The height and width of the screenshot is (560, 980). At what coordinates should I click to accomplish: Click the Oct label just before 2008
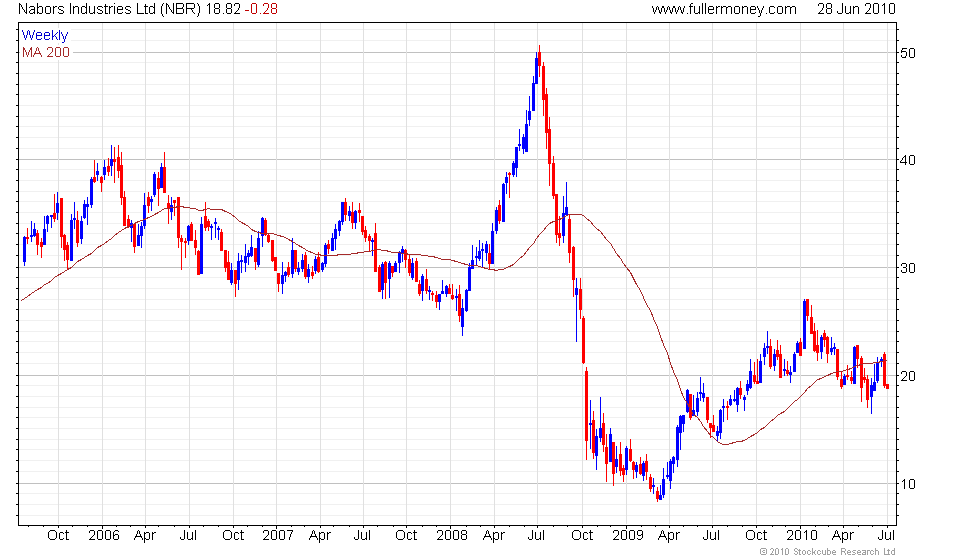pyautogui.click(x=406, y=536)
